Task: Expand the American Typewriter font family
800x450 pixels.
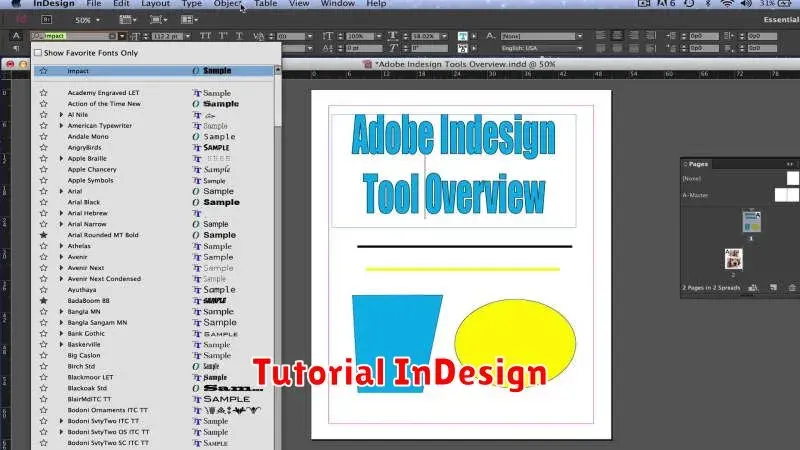Action: pos(61,126)
